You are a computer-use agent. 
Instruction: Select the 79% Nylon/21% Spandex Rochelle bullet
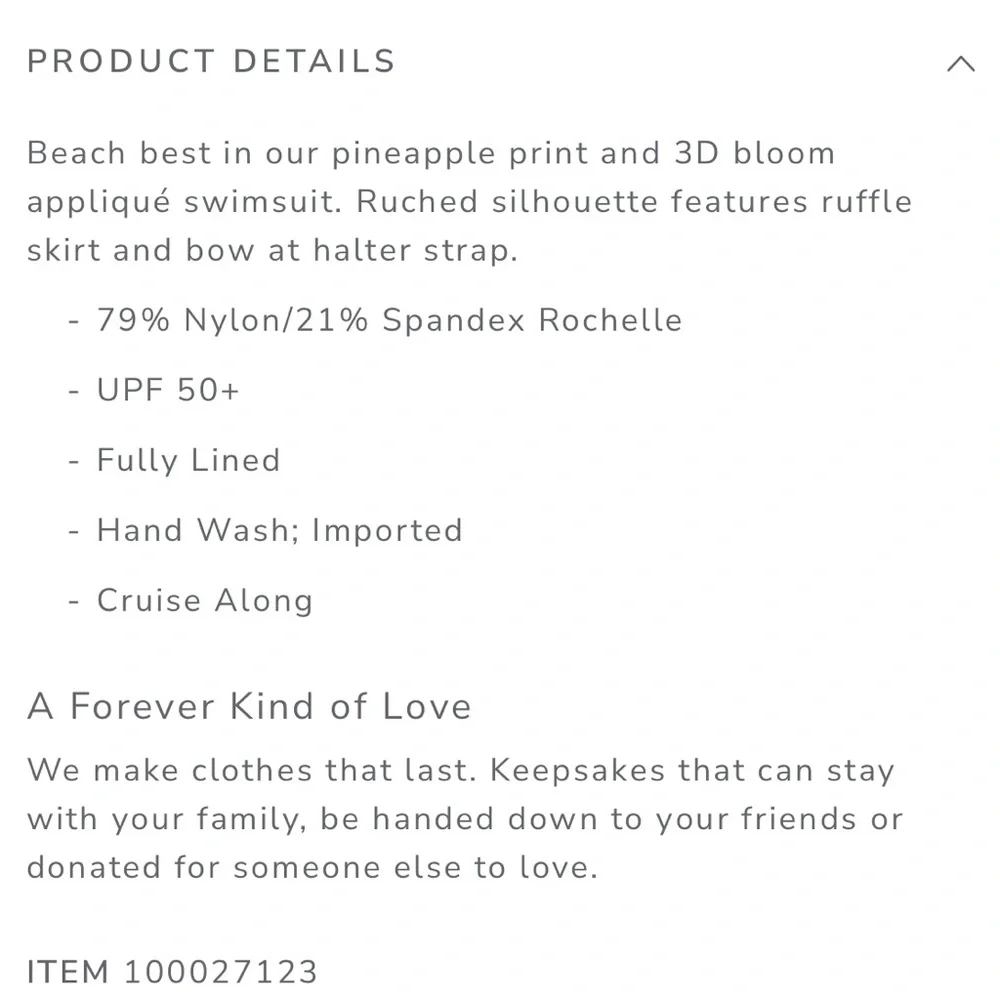389,320
